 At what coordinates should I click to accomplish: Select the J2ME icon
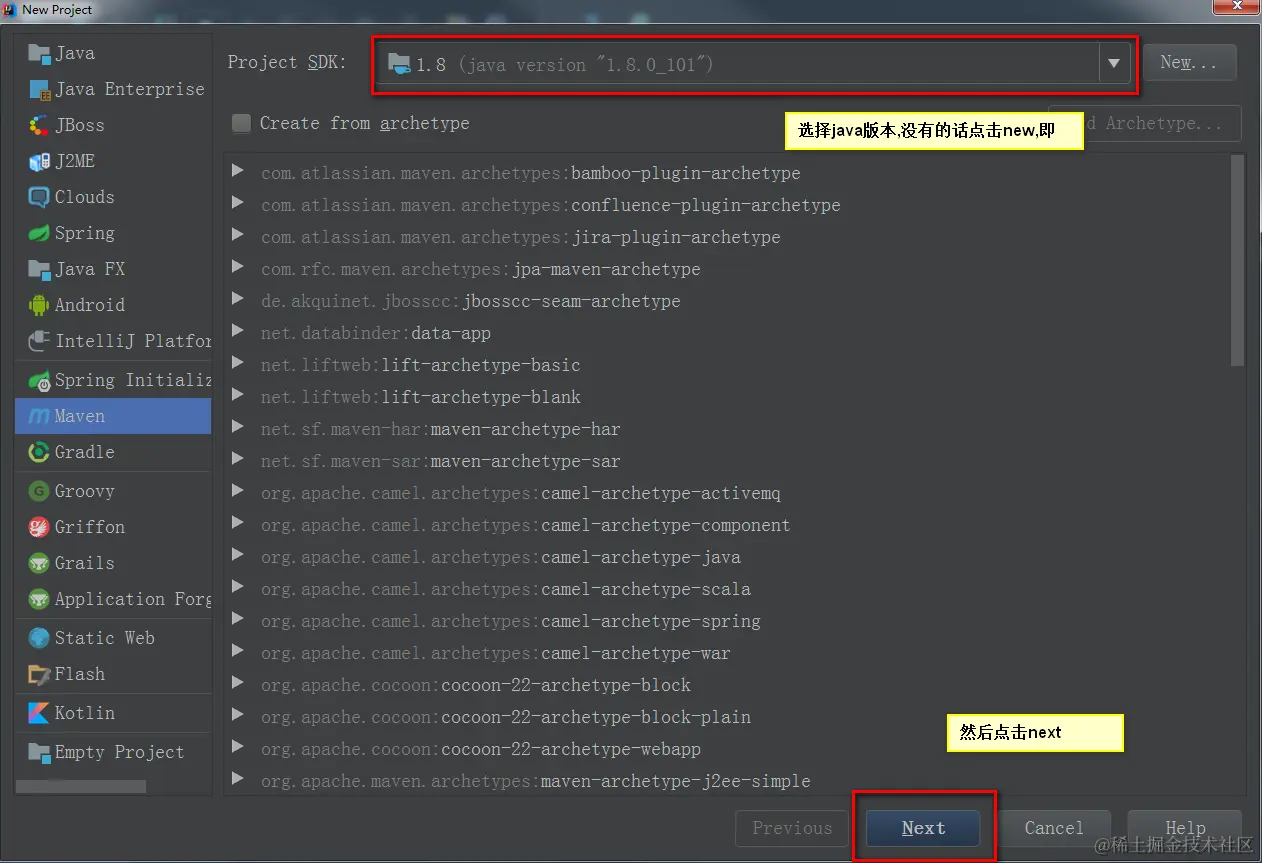tap(39, 161)
